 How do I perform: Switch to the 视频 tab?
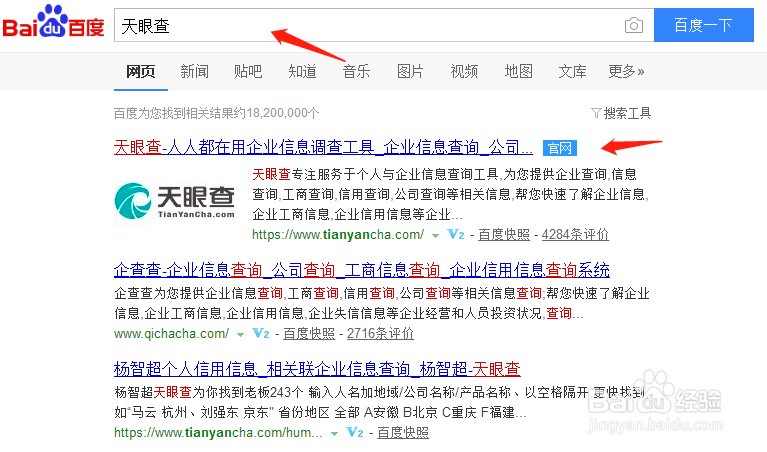464,71
